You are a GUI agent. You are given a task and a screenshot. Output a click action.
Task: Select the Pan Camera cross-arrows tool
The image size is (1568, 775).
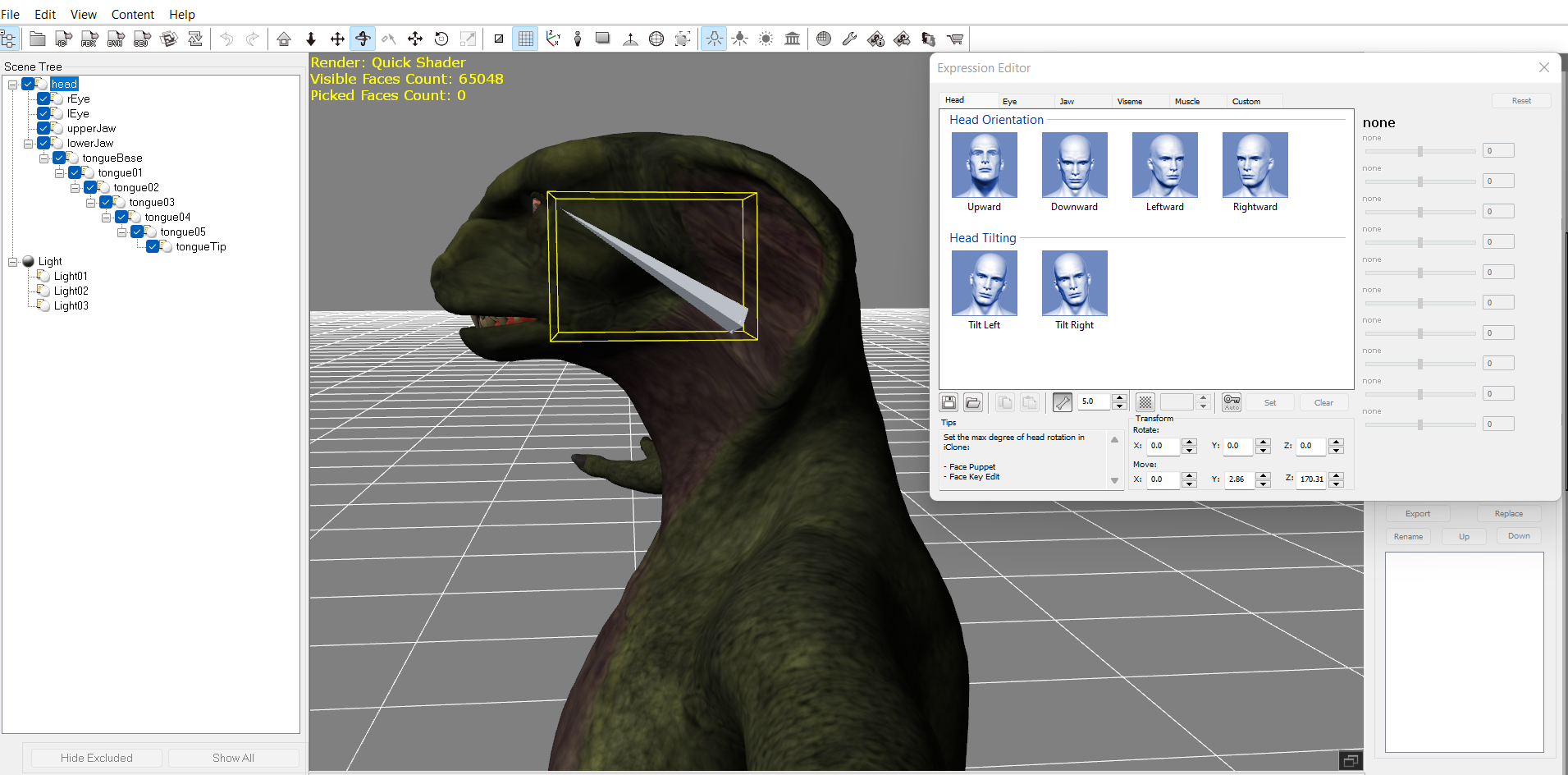(x=337, y=39)
